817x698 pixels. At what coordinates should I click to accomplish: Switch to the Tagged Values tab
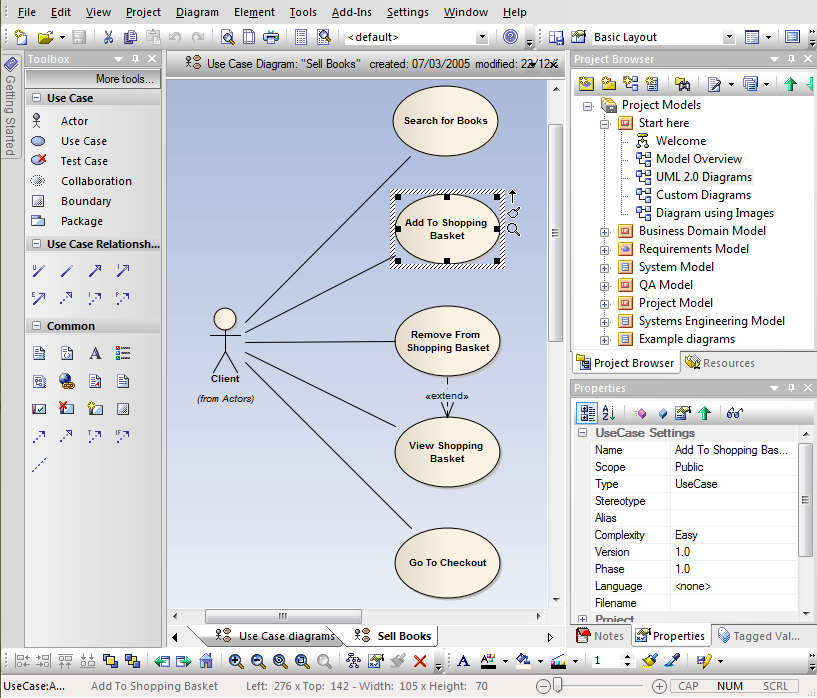[x=759, y=636]
